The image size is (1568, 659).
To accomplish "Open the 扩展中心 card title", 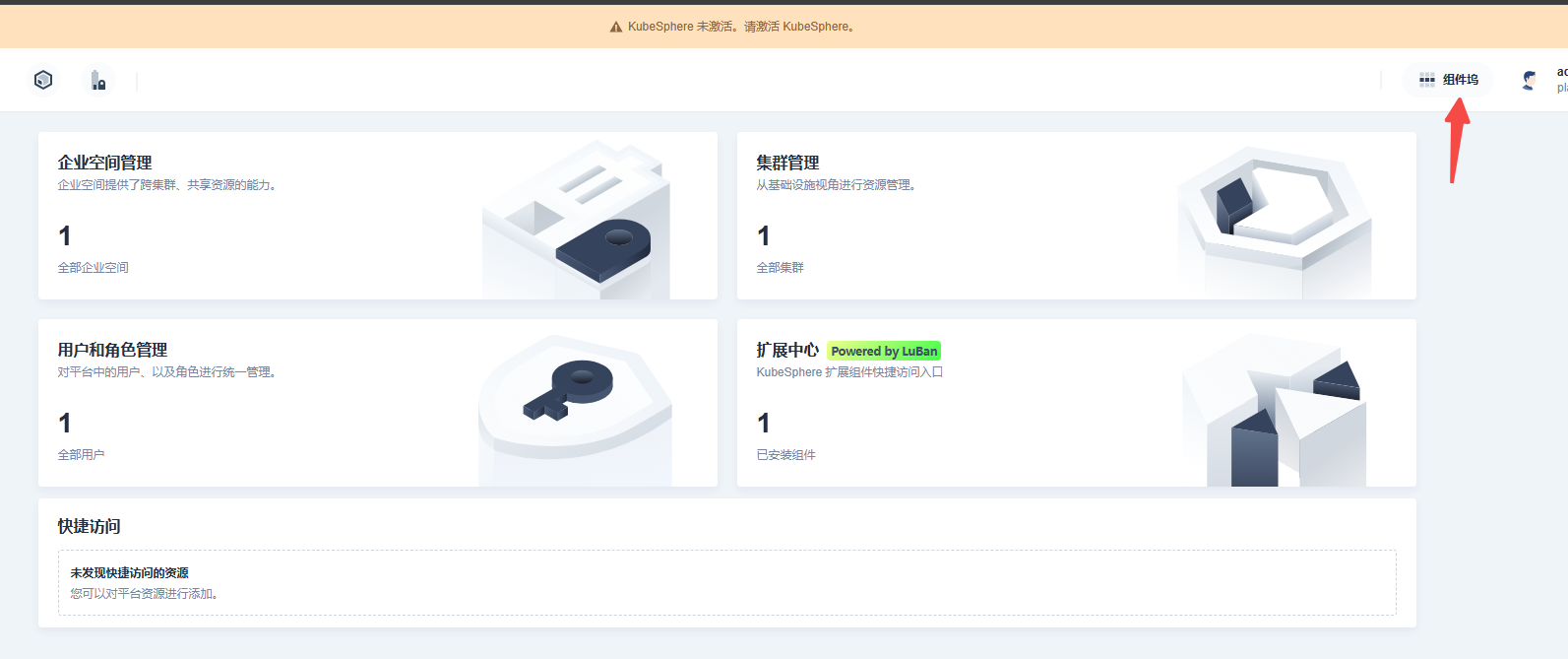I will click(787, 350).
